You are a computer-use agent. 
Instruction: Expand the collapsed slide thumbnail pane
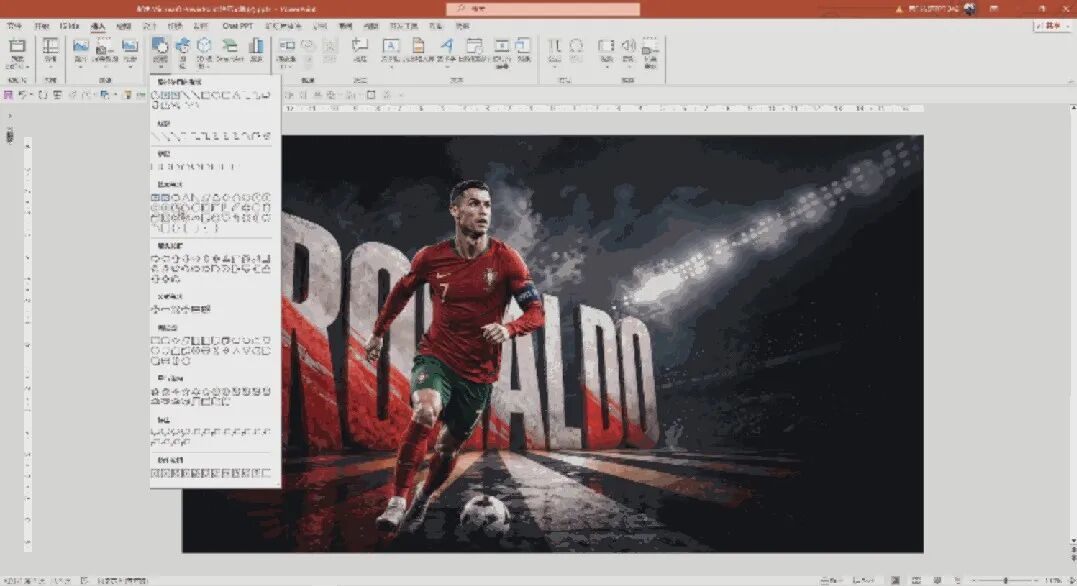10,116
